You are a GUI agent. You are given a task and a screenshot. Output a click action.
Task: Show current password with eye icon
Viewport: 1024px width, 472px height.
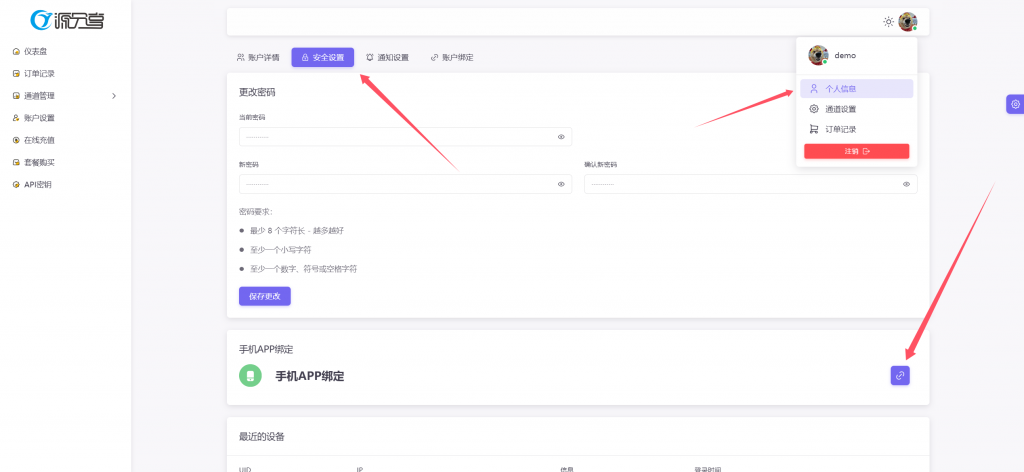[x=561, y=136]
